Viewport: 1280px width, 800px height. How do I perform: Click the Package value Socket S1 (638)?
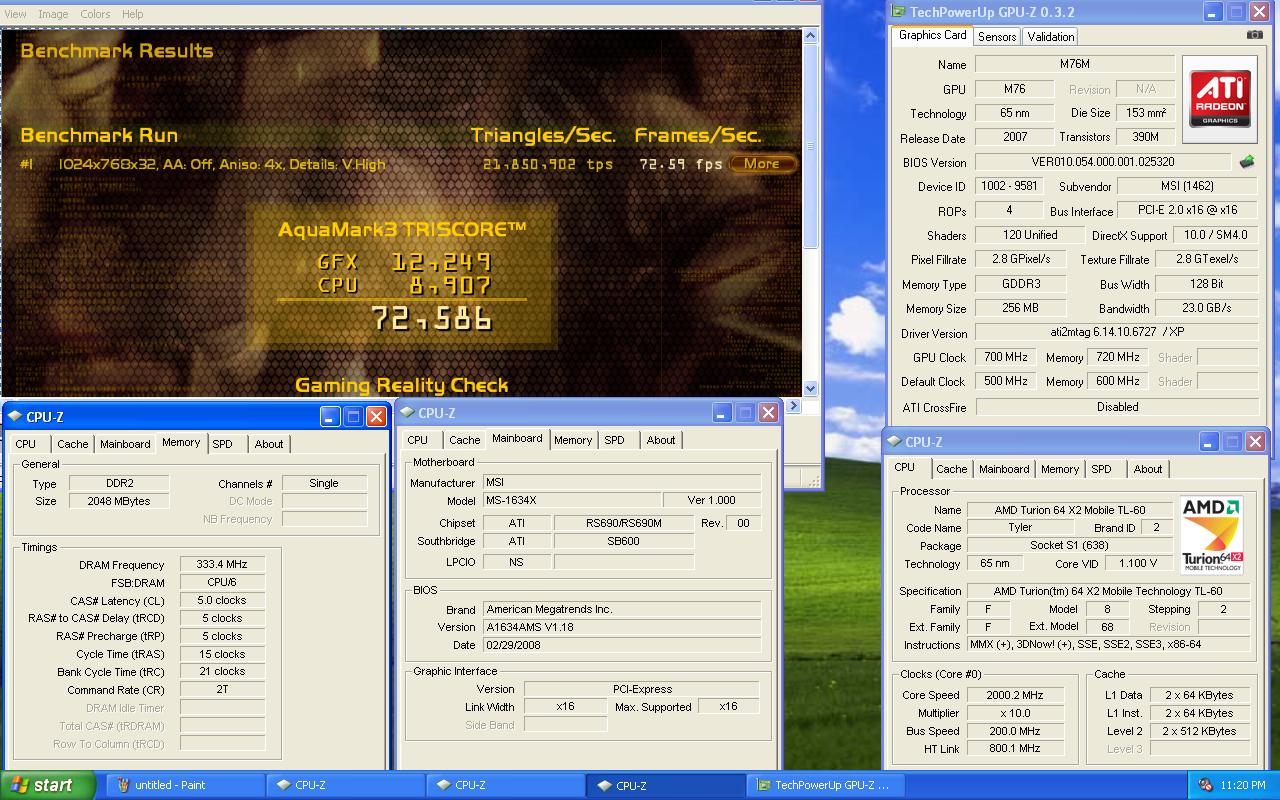(1070, 546)
